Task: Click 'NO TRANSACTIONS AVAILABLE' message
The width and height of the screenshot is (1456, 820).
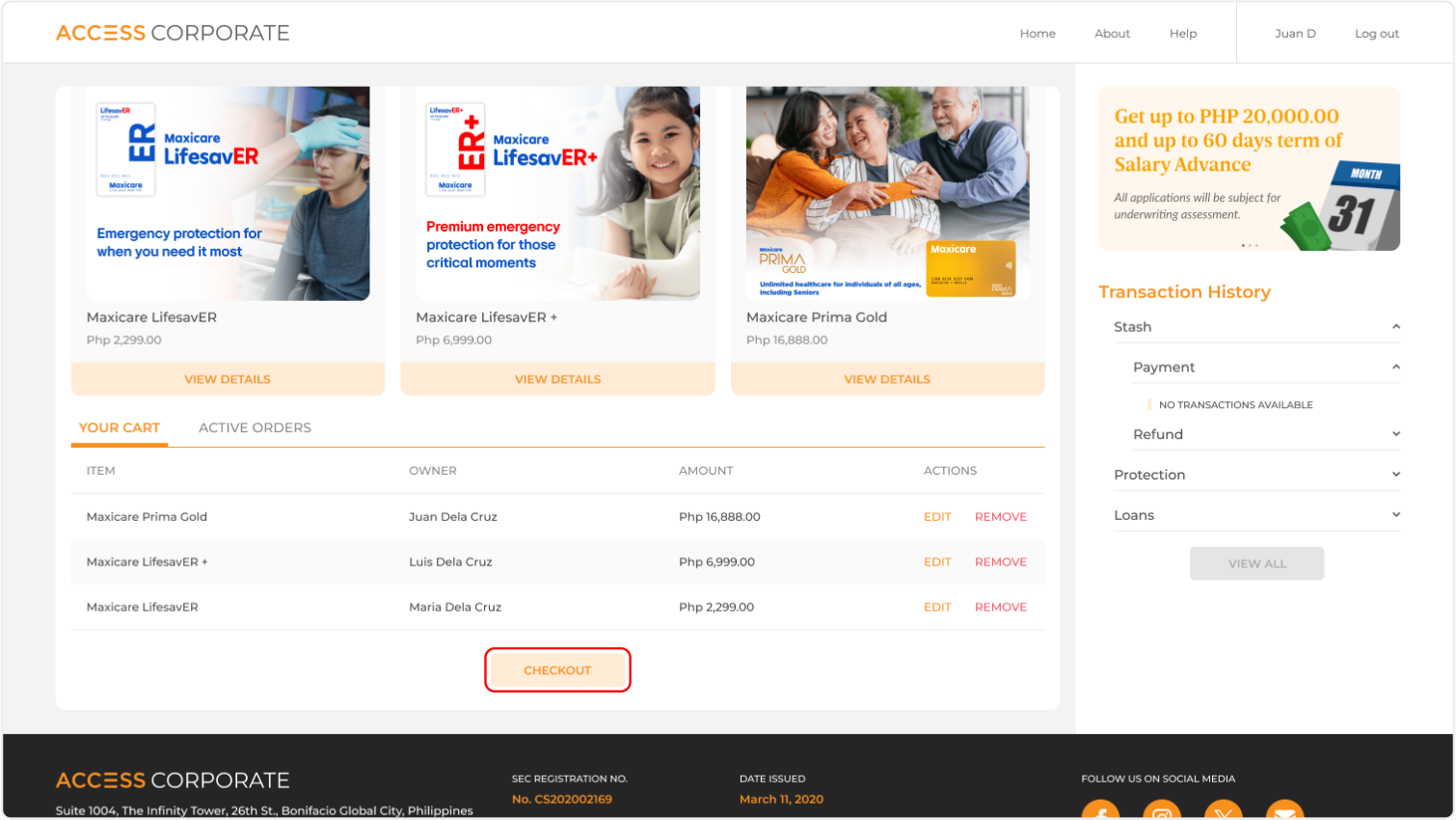Action: 1235,405
